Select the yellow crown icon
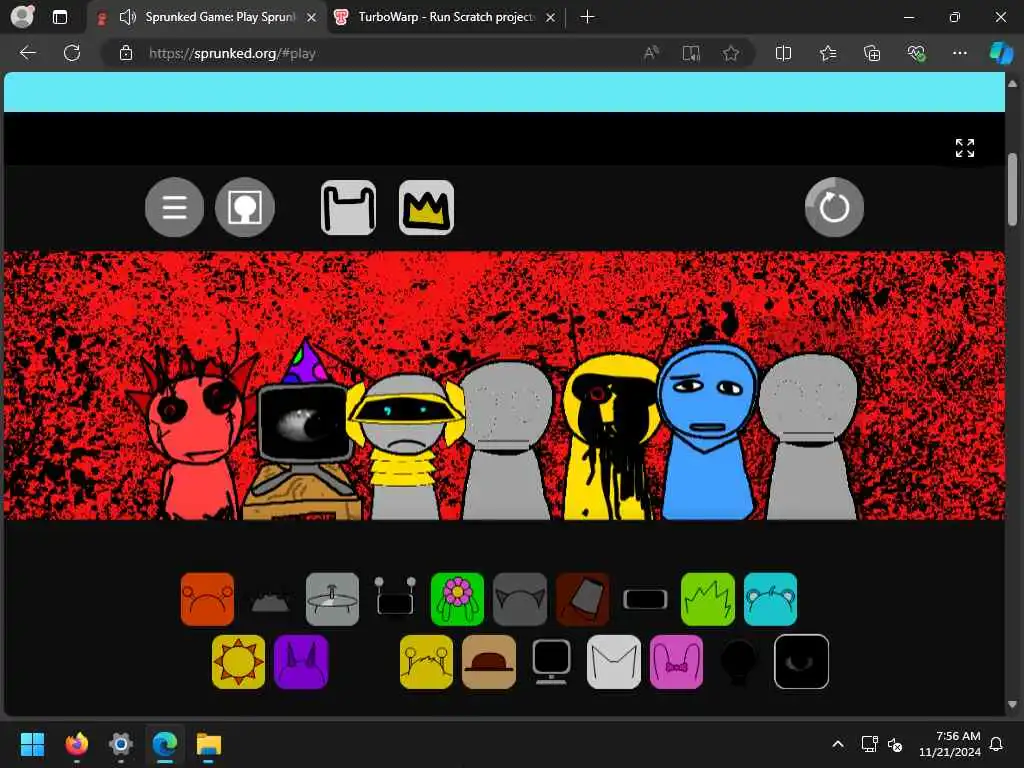This screenshot has width=1024, height=768. (x=426, y=208)
